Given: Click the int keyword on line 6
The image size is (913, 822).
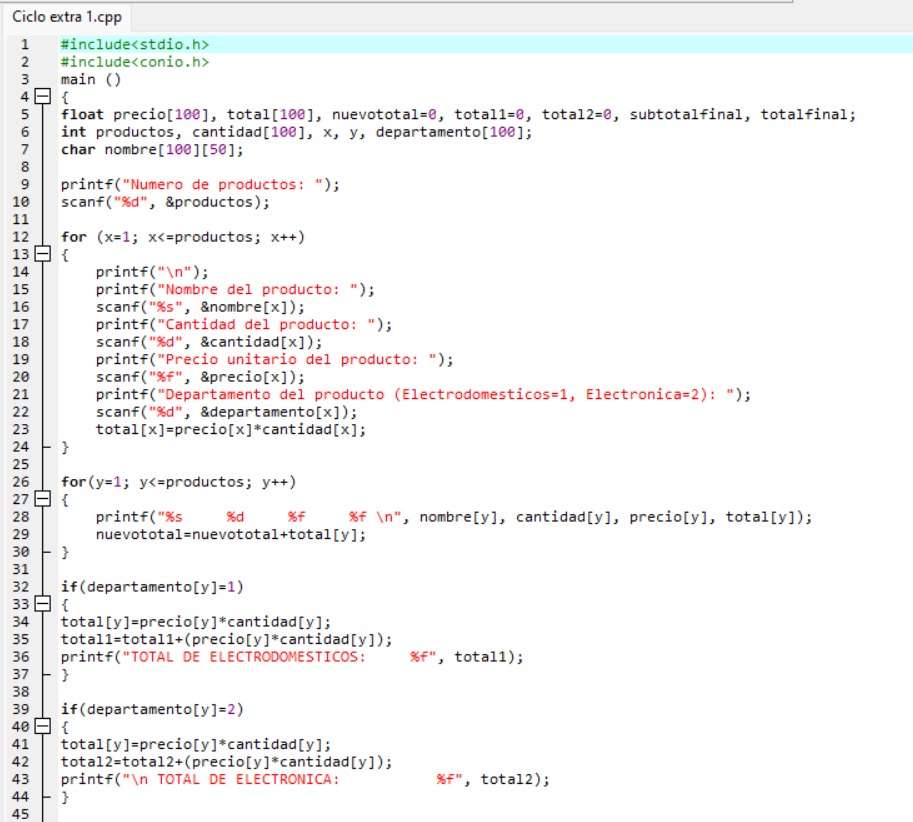Looking at the screenshot, I should point(73,132).
